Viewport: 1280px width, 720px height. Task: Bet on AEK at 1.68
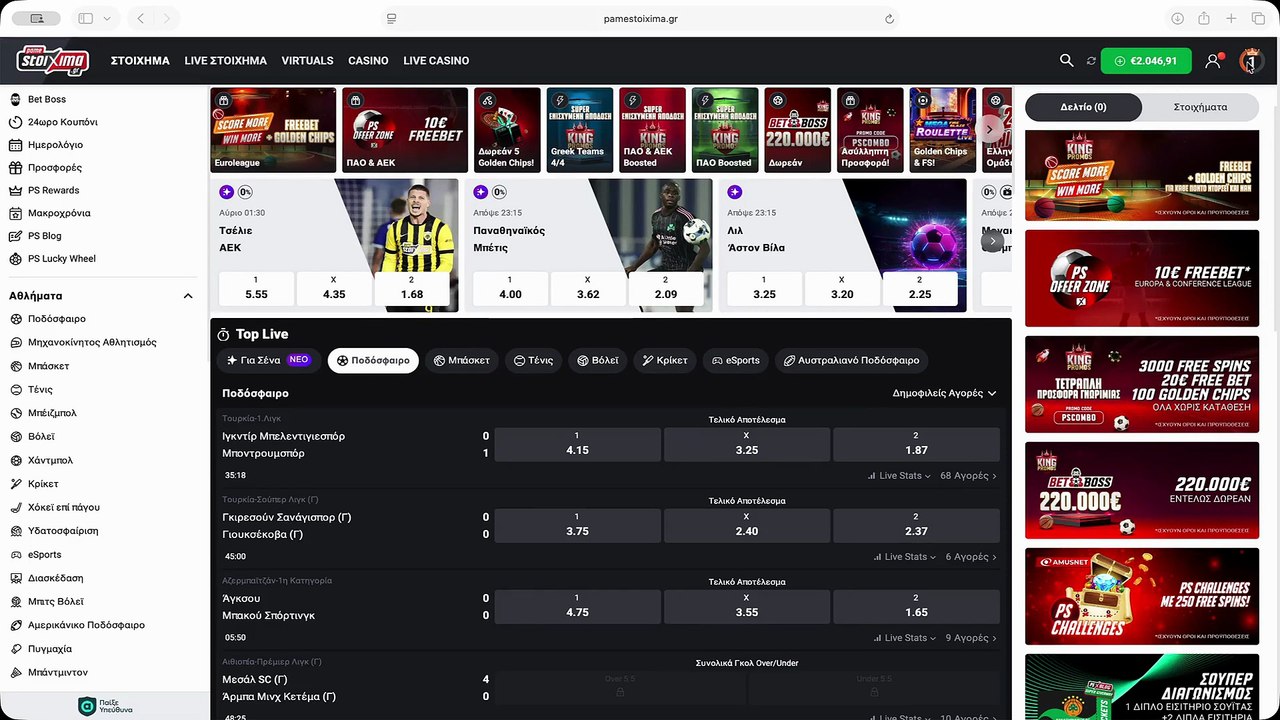[x=412, y=288]
